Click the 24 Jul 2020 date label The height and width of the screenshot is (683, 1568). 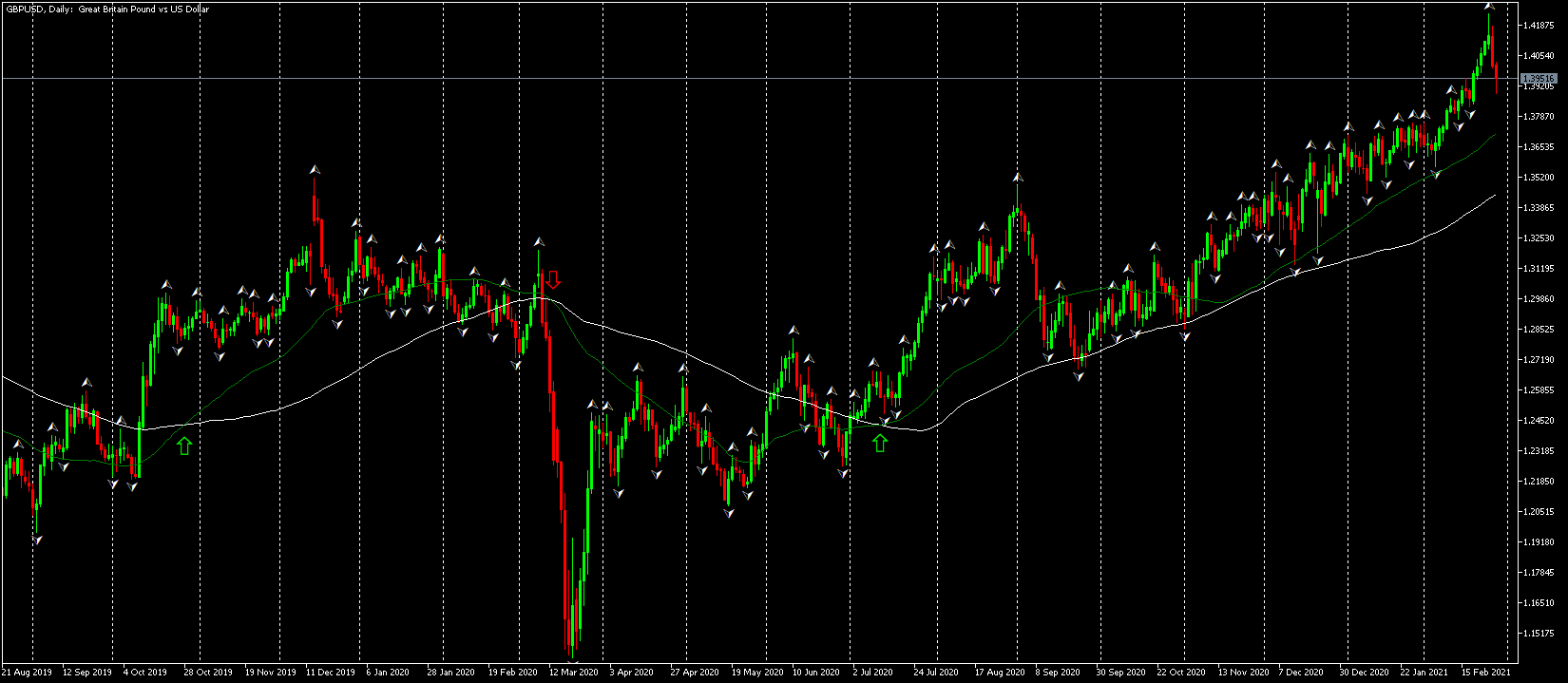[x=938, y=672]
